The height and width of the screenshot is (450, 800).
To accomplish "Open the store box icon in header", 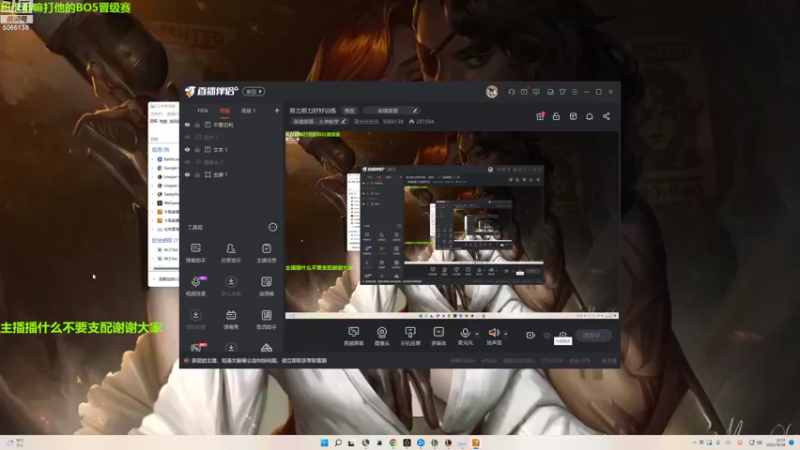I will pyautogui.click(x=573, y=116).
